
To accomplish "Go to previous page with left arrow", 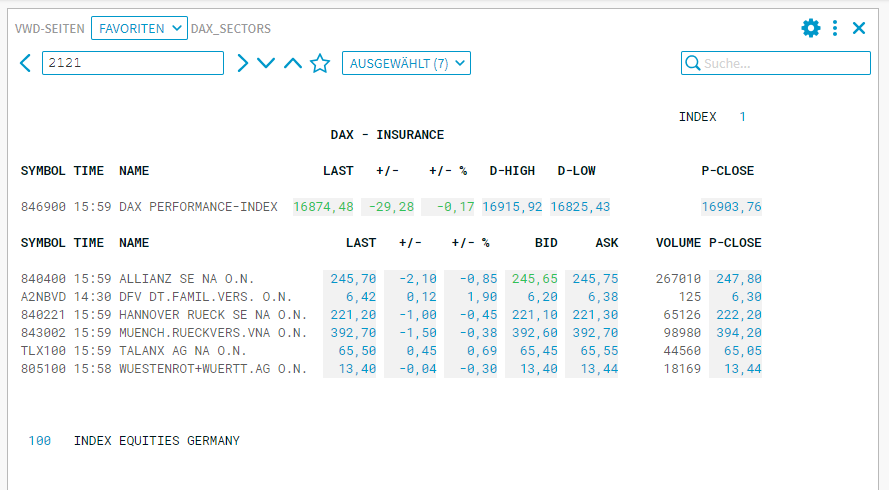I will (26, 64).
